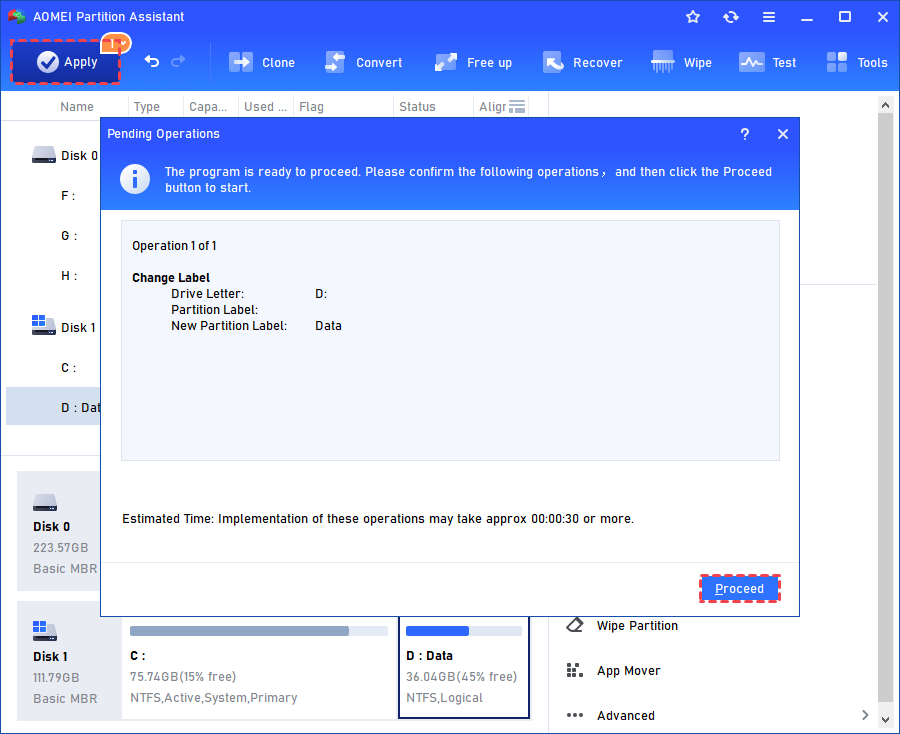
Task: Select Disk 1 in partition list
Action: click(x=64, y=327)
